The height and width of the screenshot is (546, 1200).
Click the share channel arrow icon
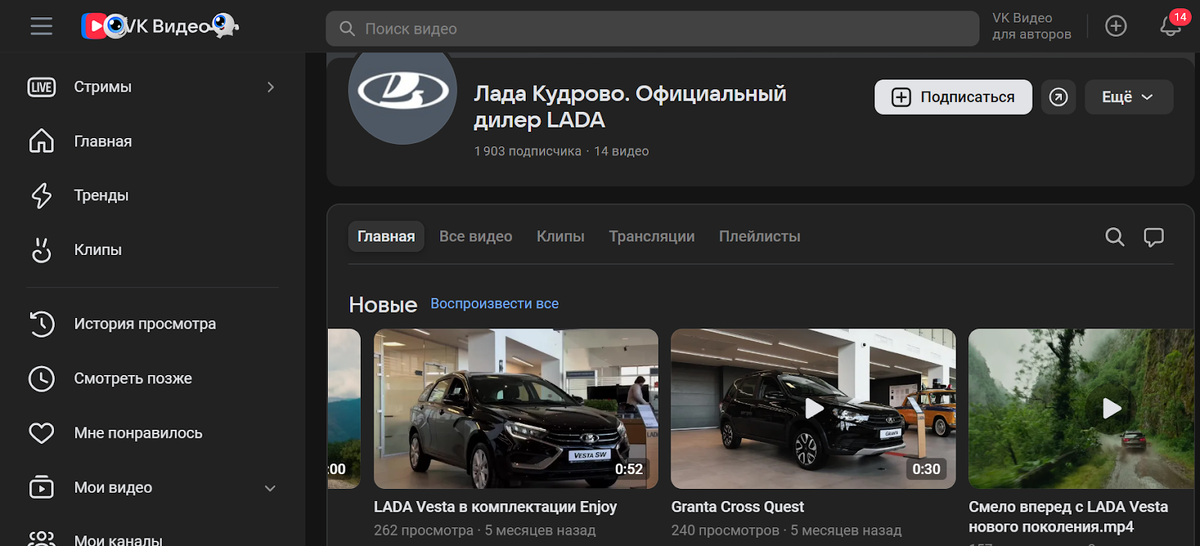(x=1058, y=97)
